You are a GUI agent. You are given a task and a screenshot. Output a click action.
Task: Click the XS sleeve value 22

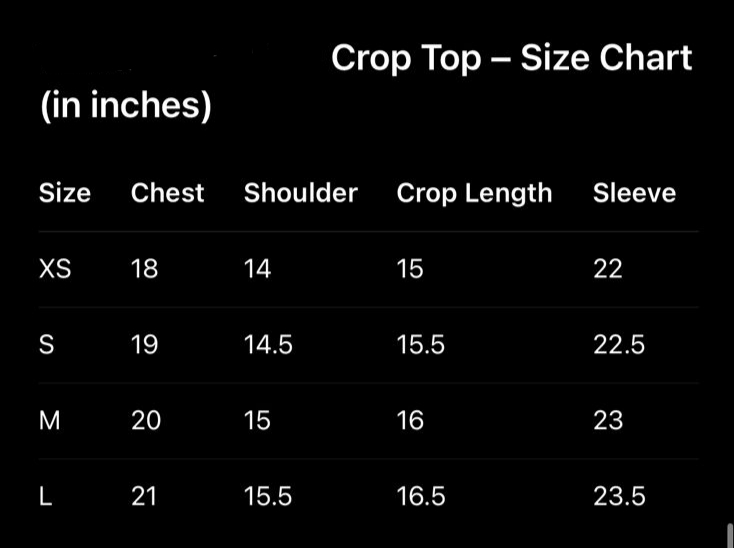(607, 269)
